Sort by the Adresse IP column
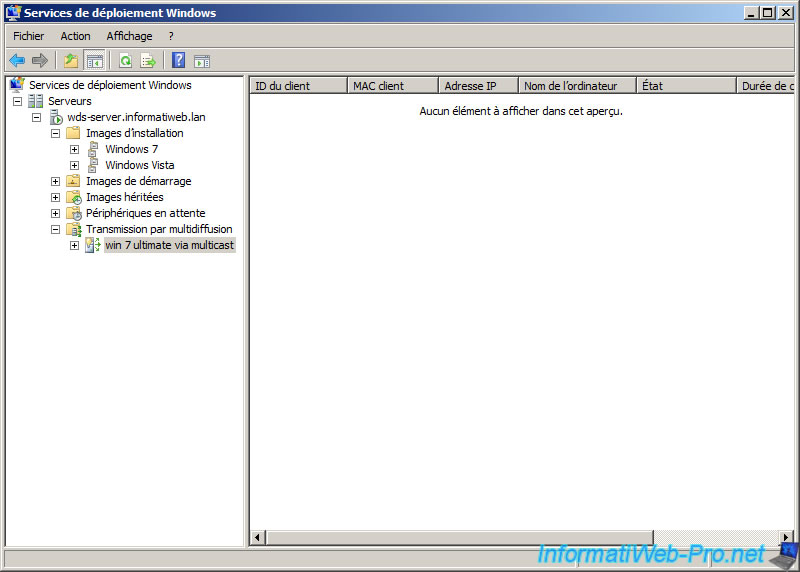The image size is (800, 572). [x=479, y=86]
